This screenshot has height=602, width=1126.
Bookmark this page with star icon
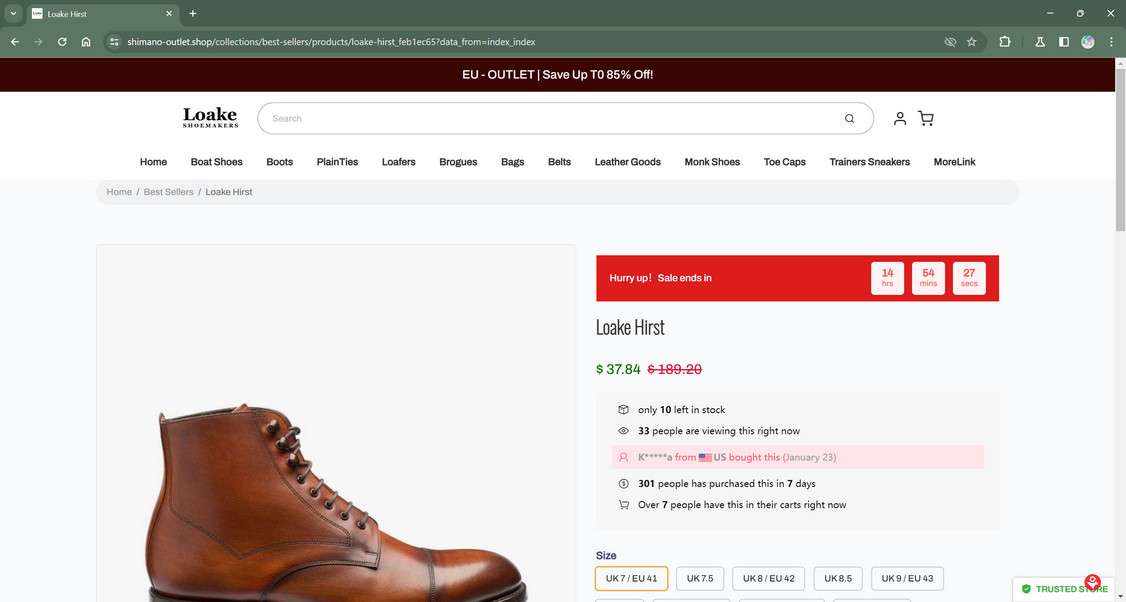(x=972, y=42)
